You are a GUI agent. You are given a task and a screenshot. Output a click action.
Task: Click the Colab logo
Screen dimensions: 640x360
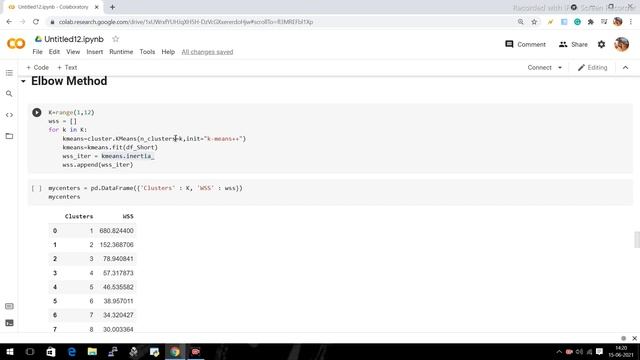coord(16,43)
